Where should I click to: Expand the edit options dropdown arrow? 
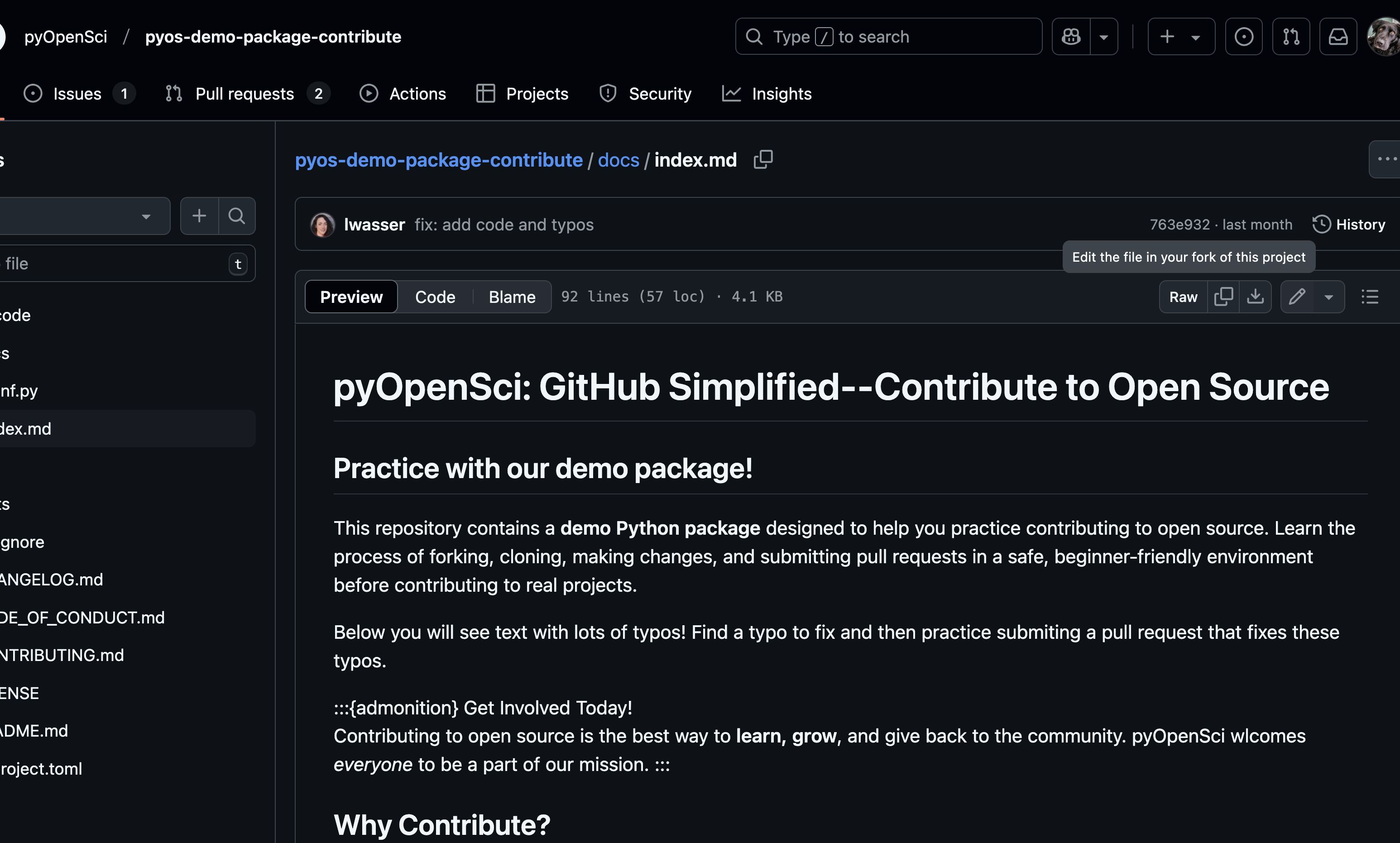1328,297
